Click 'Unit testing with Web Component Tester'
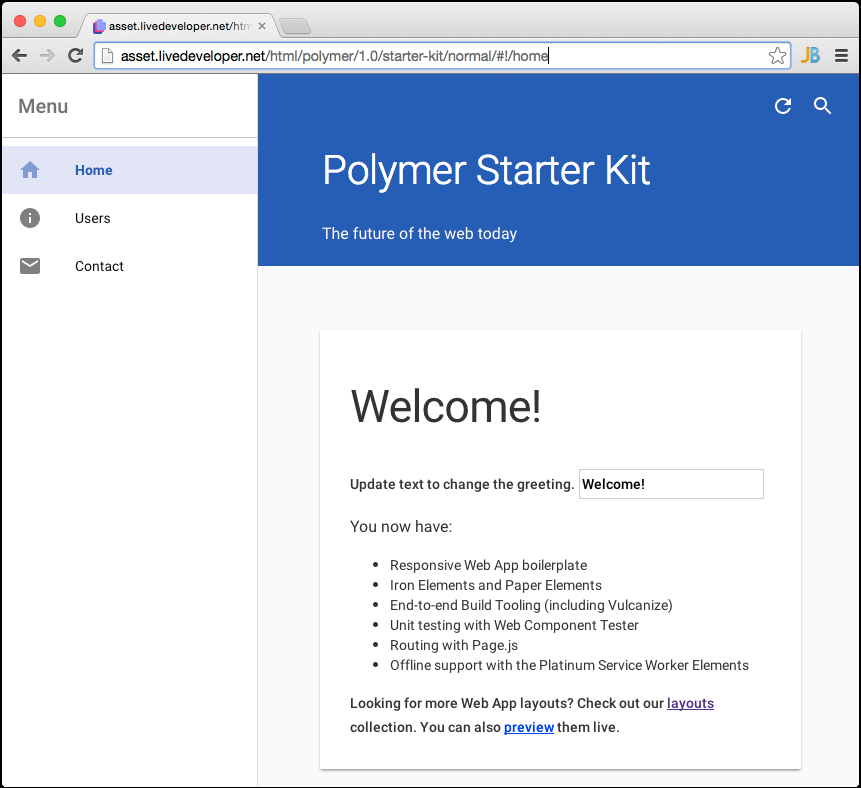861x788 pixels. pyautogui.click(x=514, y=625)
